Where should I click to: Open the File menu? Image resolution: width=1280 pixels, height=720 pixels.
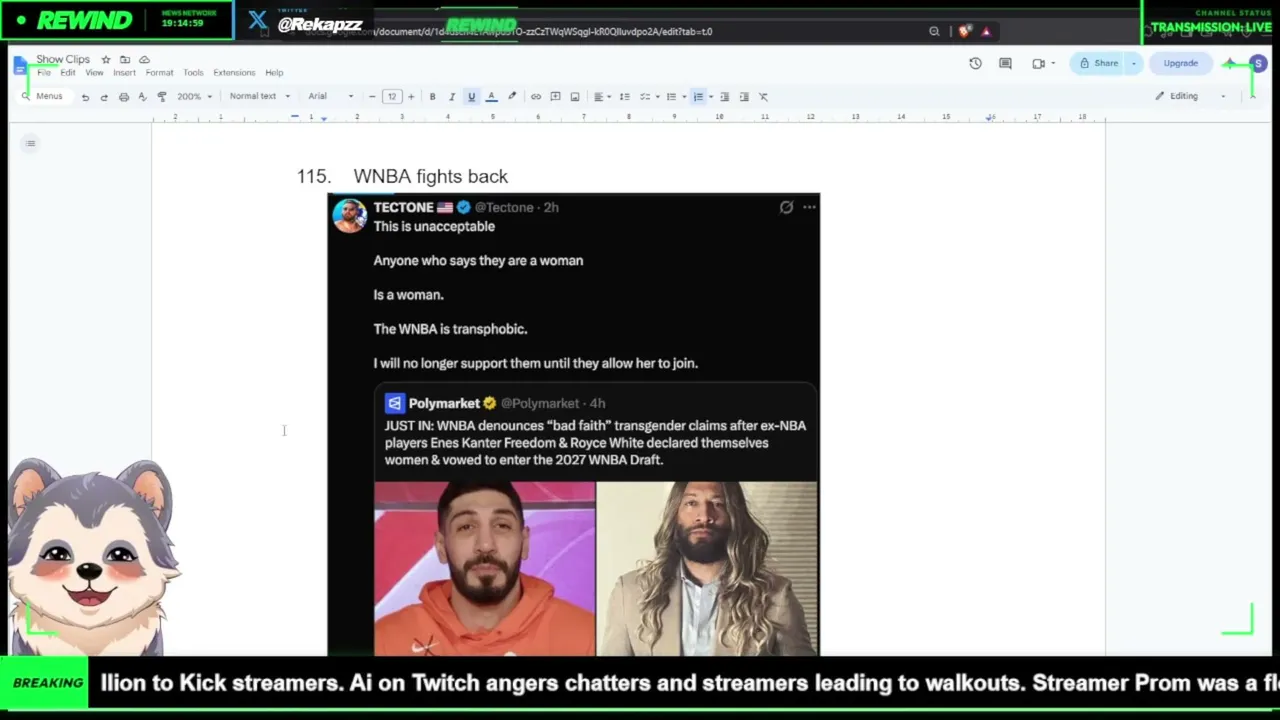tap(44, 73)
